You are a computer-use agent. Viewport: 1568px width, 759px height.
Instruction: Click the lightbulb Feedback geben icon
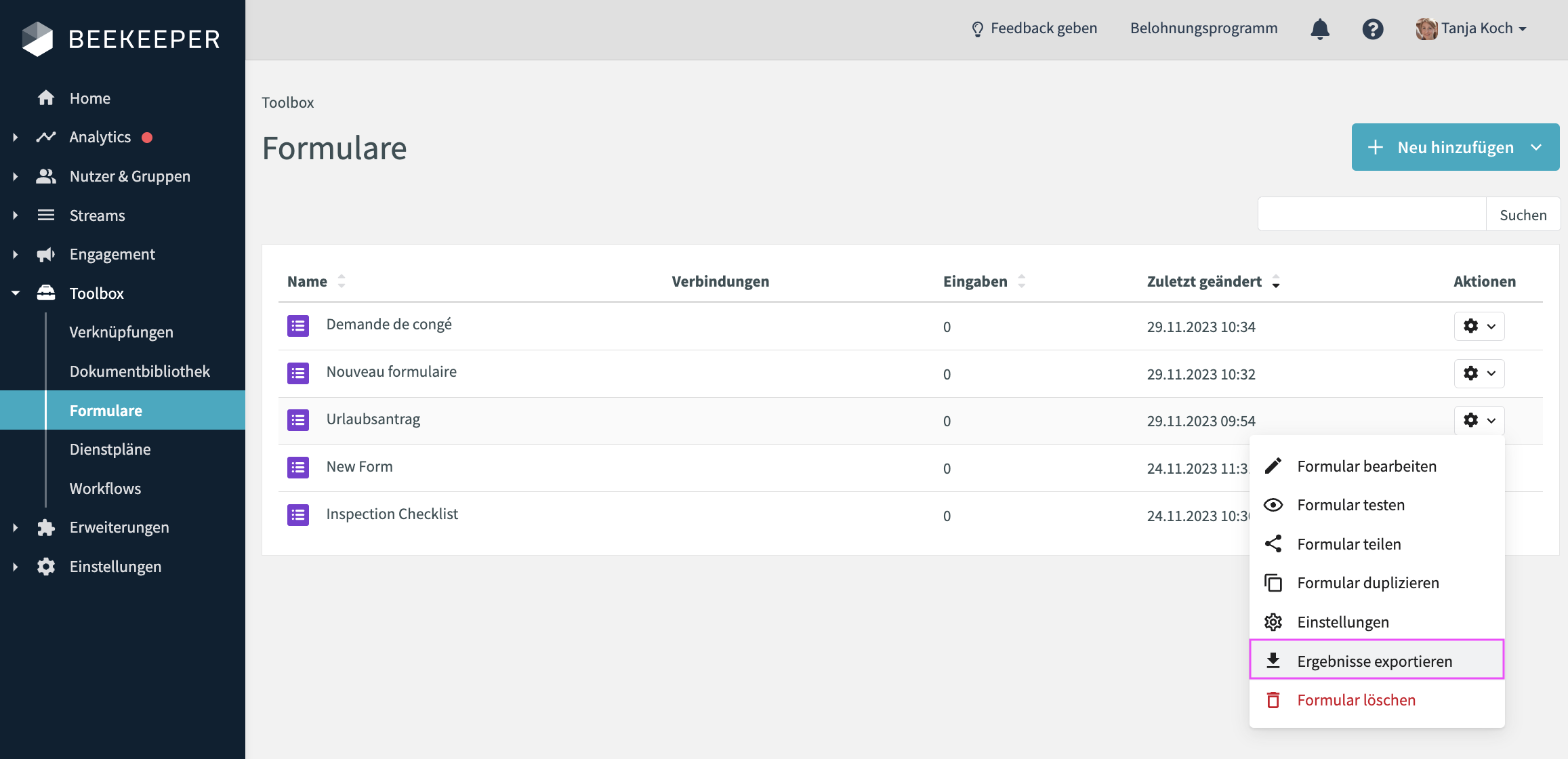(977, 29)
